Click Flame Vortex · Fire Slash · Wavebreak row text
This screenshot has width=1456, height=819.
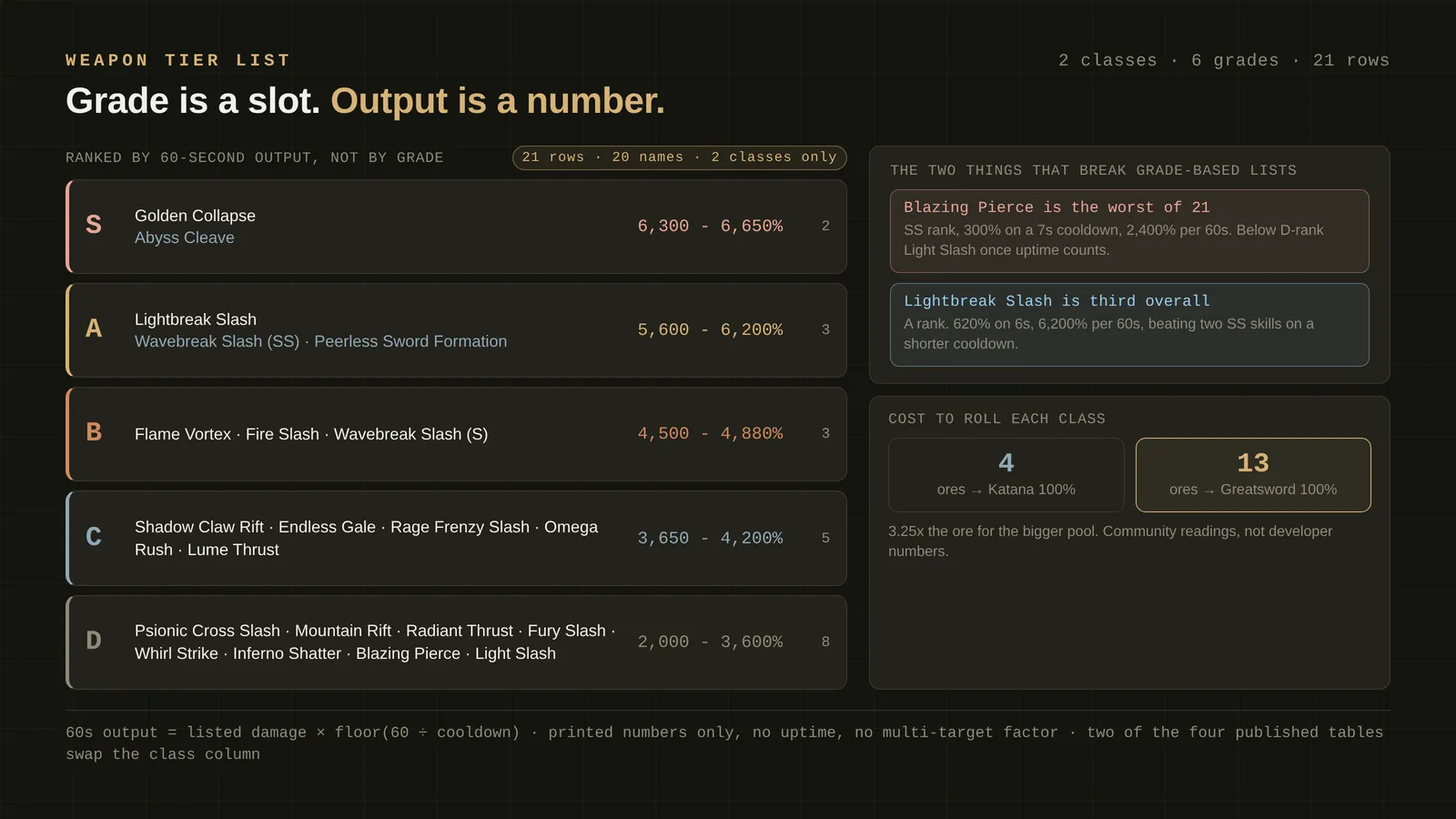click(x=311, y=434)
